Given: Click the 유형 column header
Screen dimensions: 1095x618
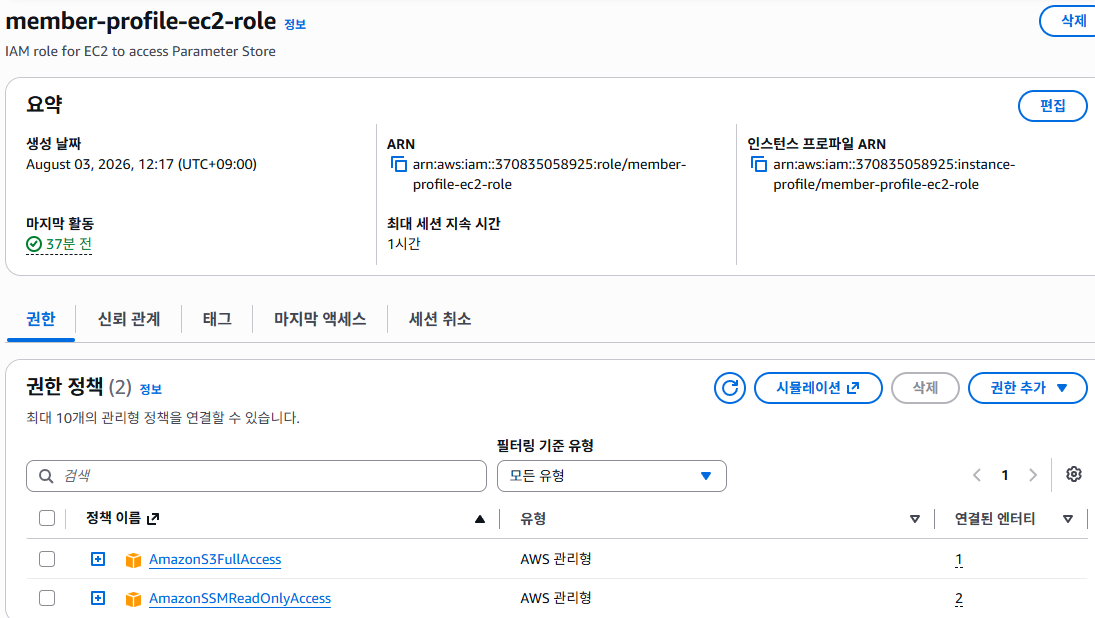Looking at the screenshot, I should tap(533, 519).
